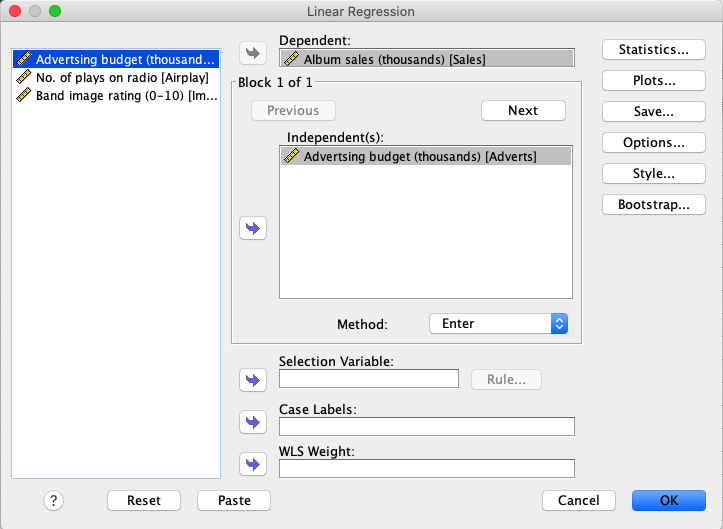Open the Bootstrap... dialog
Image resolution: width=723 pixels, height=529 pixels.
tap(653, 204)
